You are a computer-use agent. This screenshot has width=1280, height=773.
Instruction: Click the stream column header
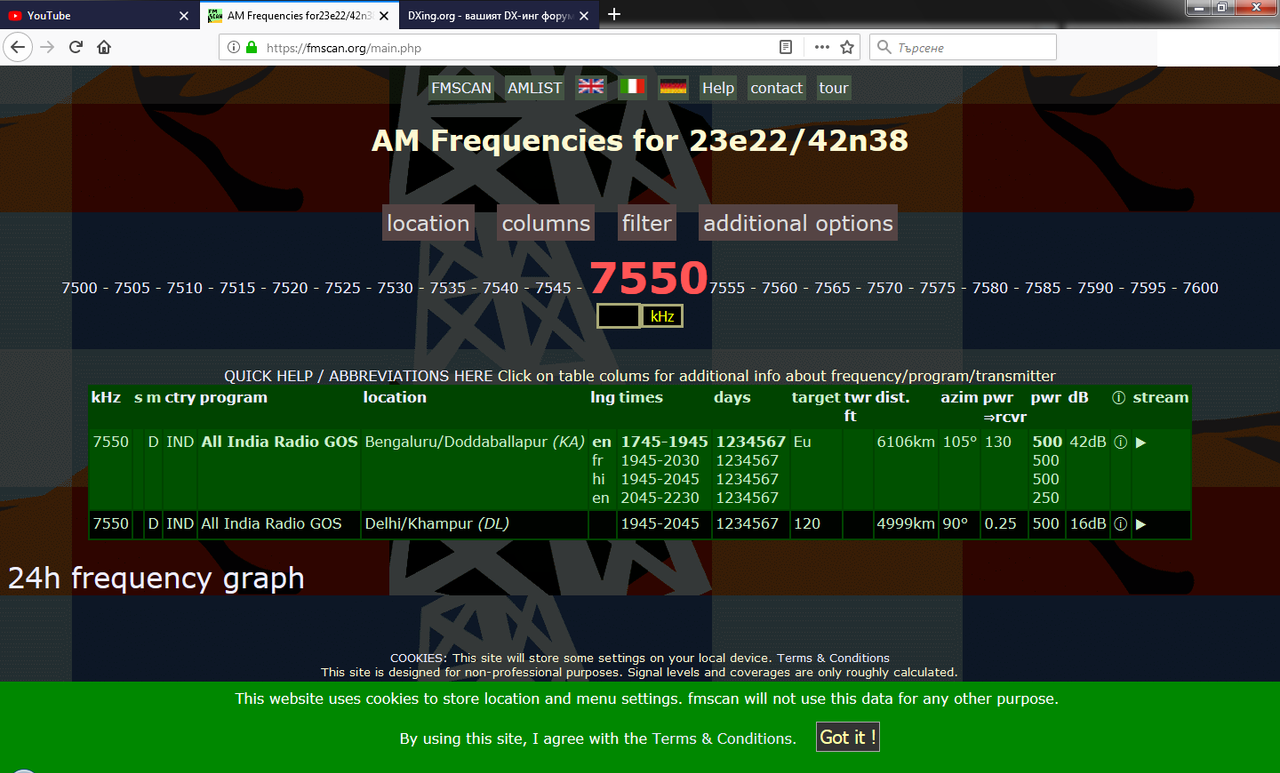tap(1161, 398)
